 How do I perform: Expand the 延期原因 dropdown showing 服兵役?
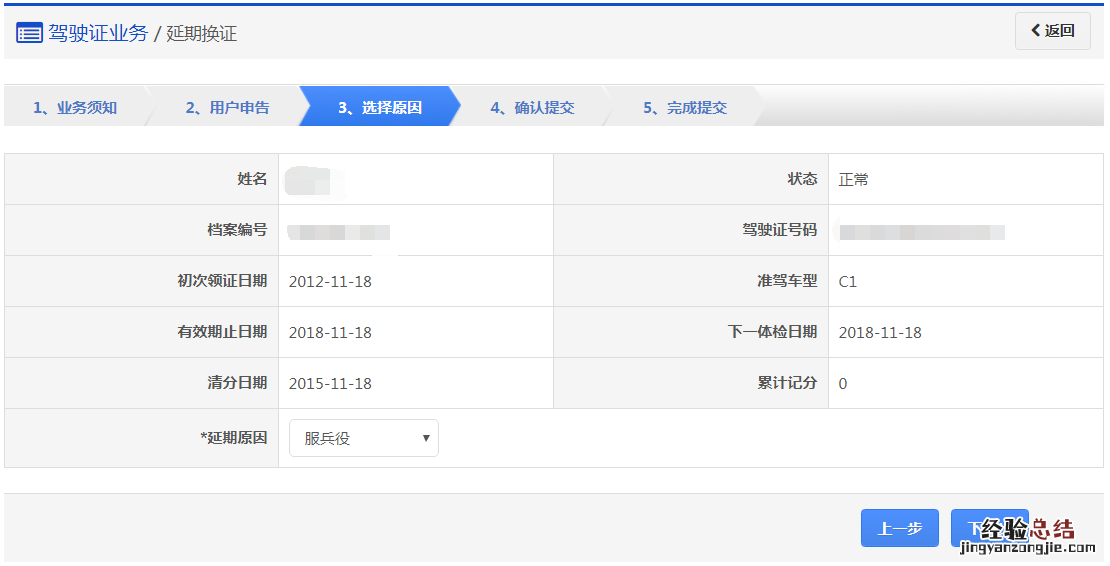tap(363, 438)
